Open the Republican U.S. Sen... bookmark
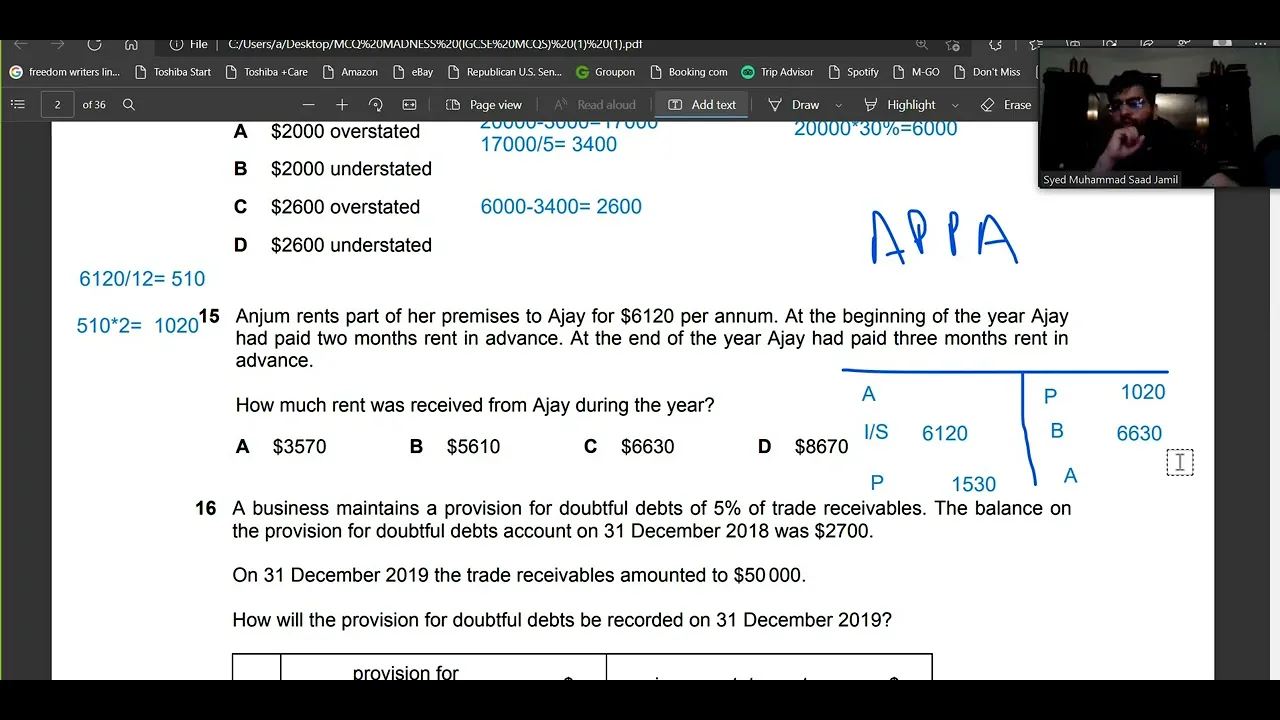The image size is (1280, 720). pyautogui.click(x=505, y=72)
